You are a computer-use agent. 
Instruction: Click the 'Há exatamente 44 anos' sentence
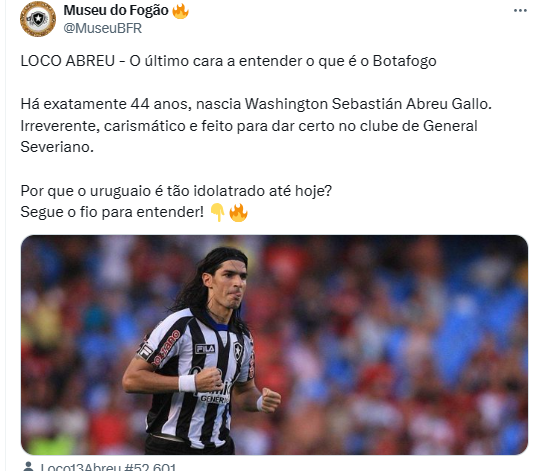click(x=256, y=104)
